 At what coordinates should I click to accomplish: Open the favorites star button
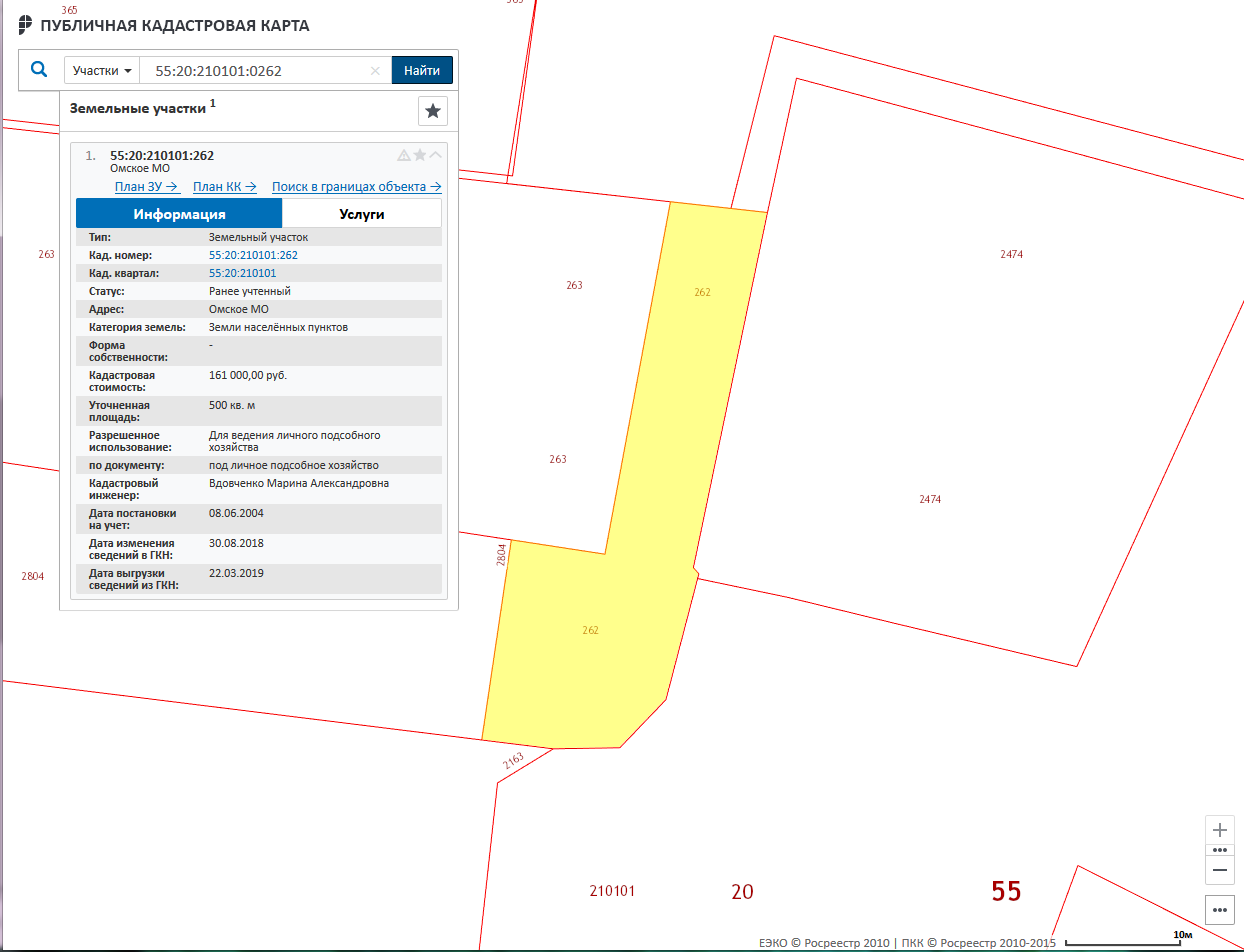pos(433,111)
